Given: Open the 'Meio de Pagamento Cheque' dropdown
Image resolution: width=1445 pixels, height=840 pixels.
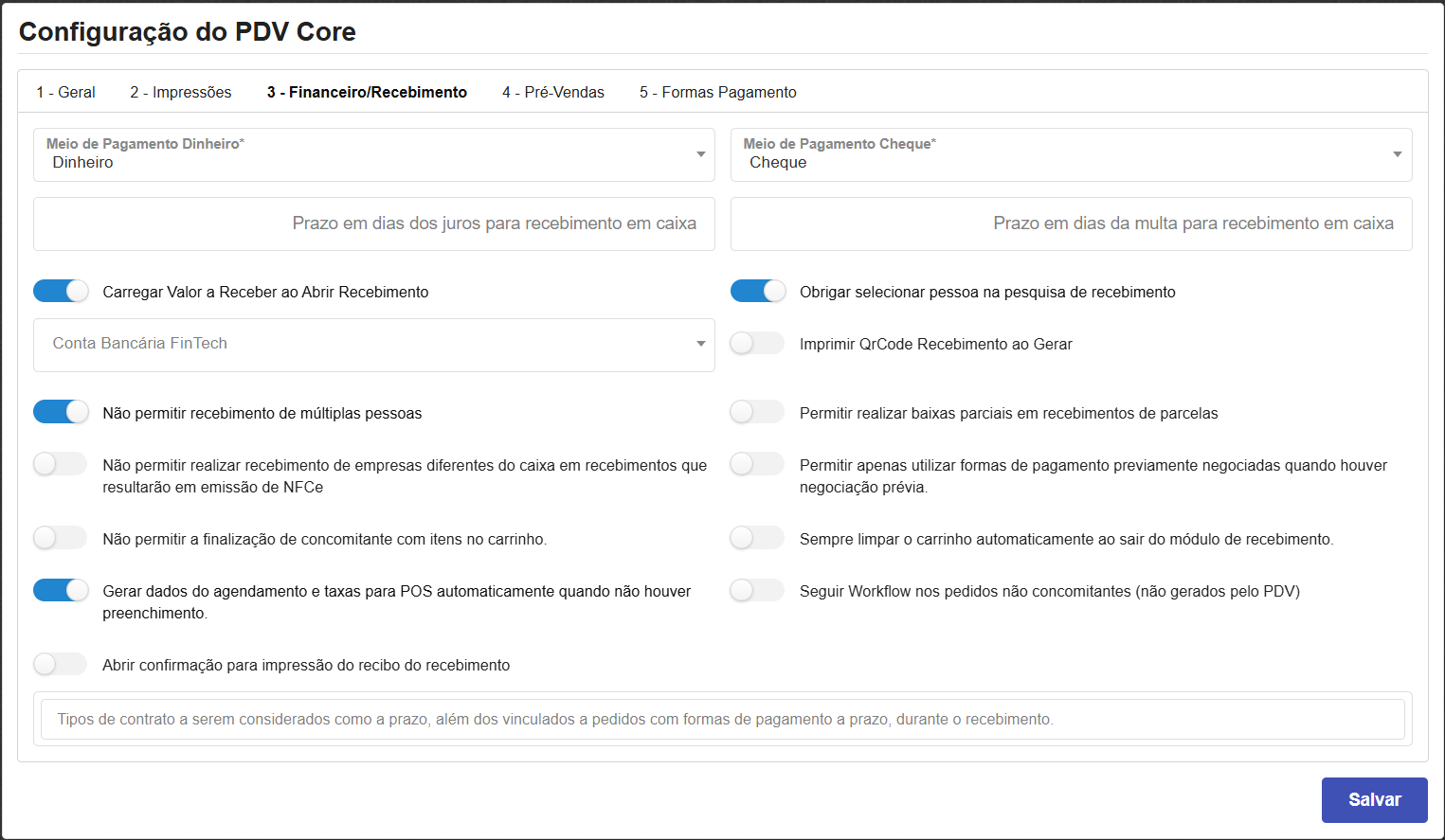Looking at the screenshot, I should (x=1397, y=154).
